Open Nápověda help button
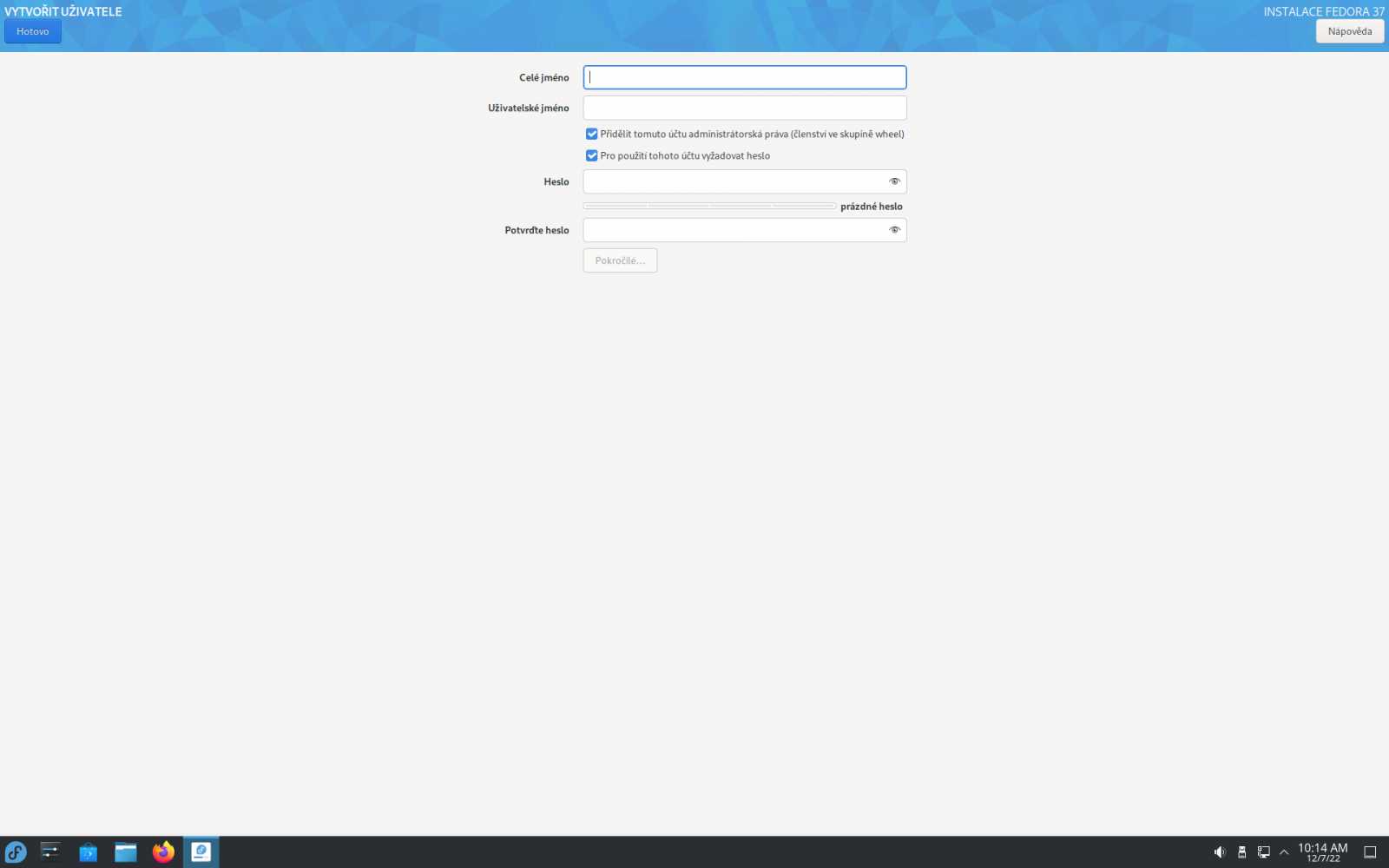The image size is (1389, 868). tap(1349, 31)
